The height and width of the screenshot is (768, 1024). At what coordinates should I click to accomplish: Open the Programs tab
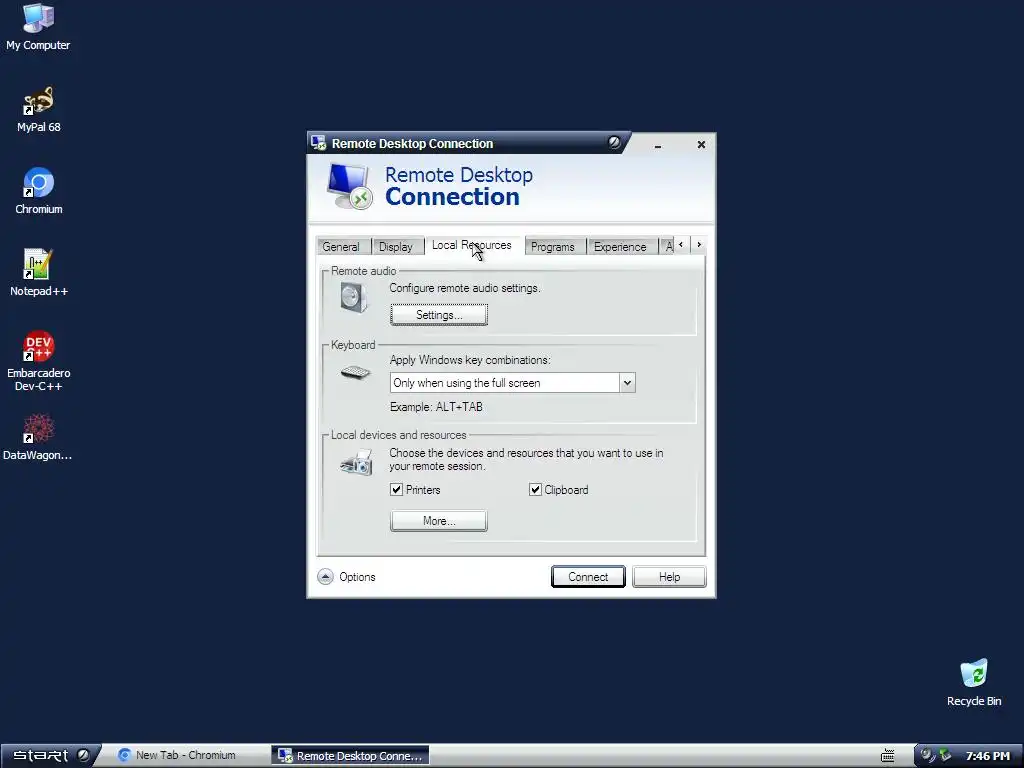tap(552, 247)
